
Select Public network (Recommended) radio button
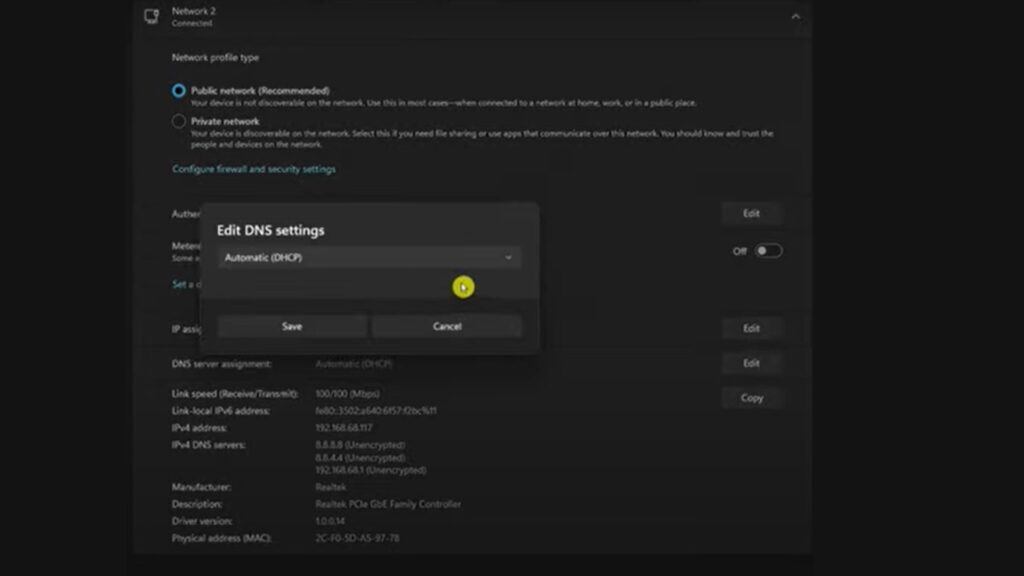point(179,91)
